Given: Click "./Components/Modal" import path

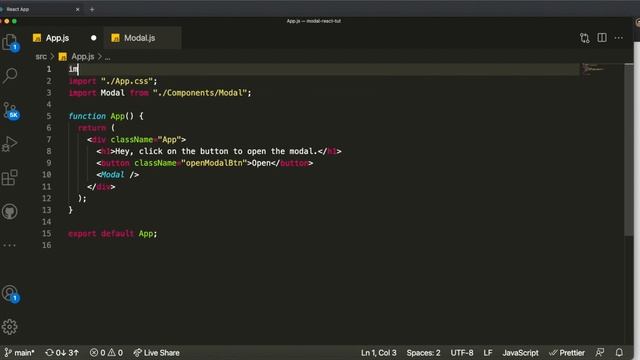Looking at the screenshot, I should pyautogui.click(x=200, y=93).
